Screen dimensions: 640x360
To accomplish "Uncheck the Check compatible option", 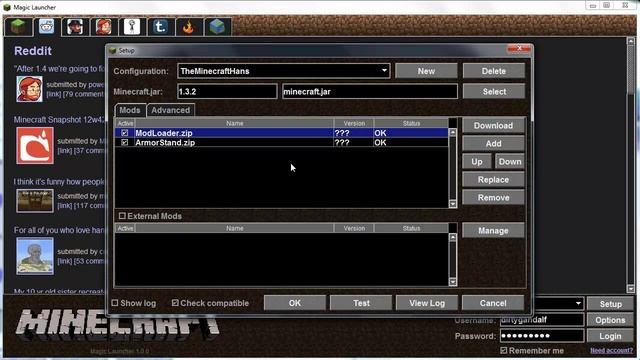I will click(175, 303).
